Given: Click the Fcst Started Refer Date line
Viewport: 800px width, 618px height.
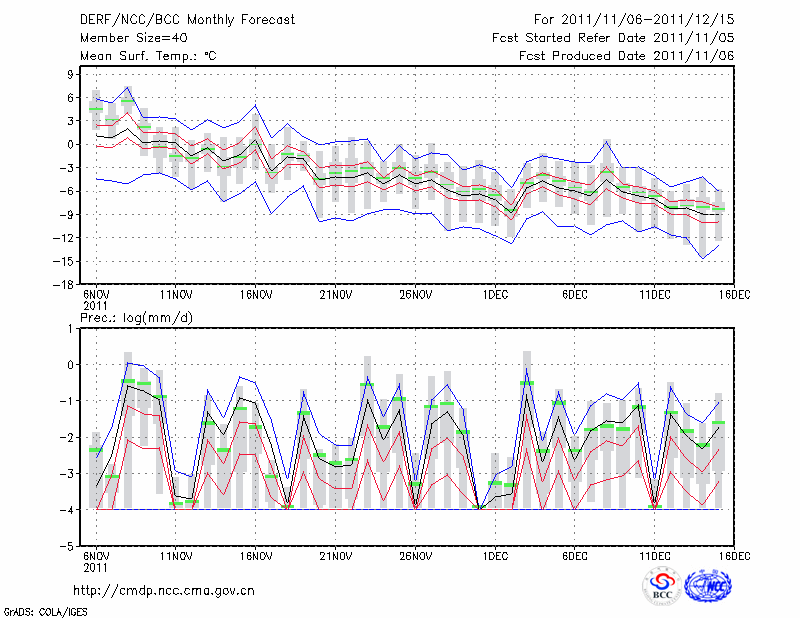Looking at the screenshot, I should [x=613, y=38].
